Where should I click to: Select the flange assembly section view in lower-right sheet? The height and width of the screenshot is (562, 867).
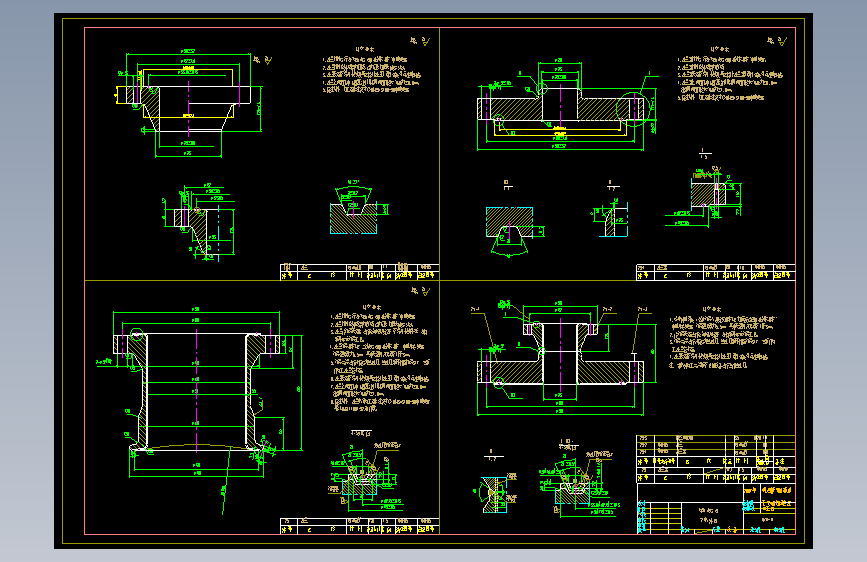point(563,358)
